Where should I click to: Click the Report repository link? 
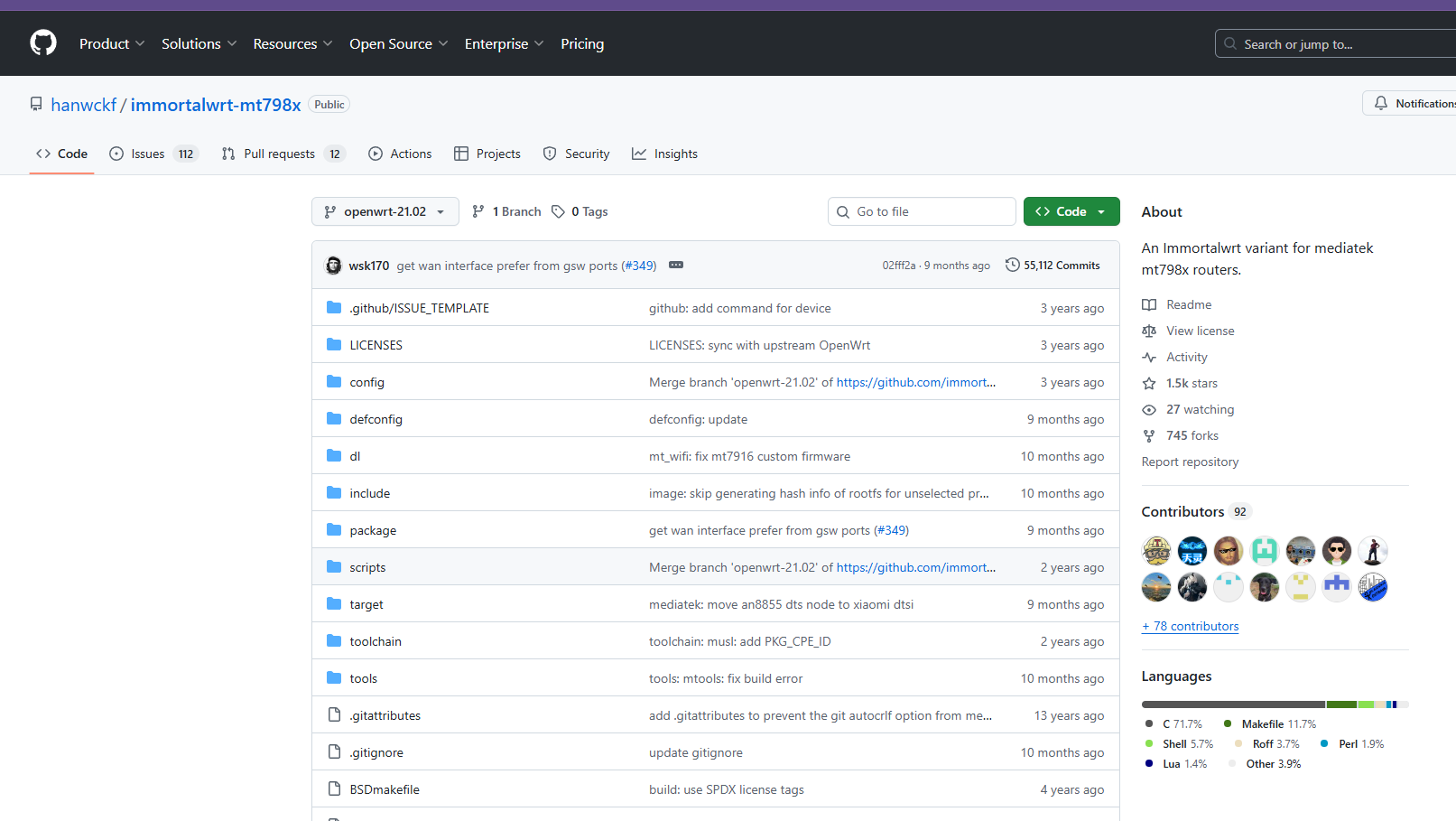[1190, 462]
